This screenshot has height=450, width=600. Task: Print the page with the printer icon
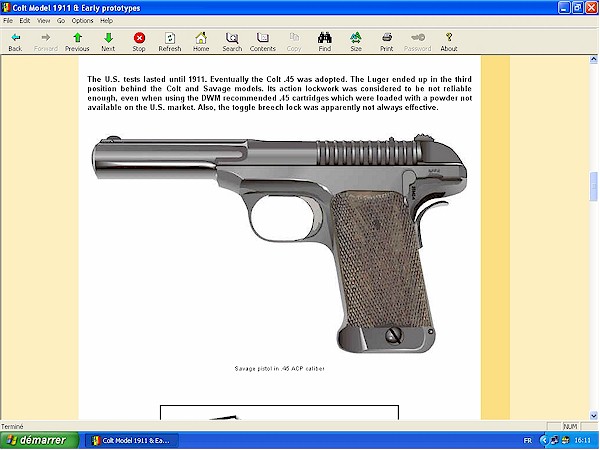(386, 42)
